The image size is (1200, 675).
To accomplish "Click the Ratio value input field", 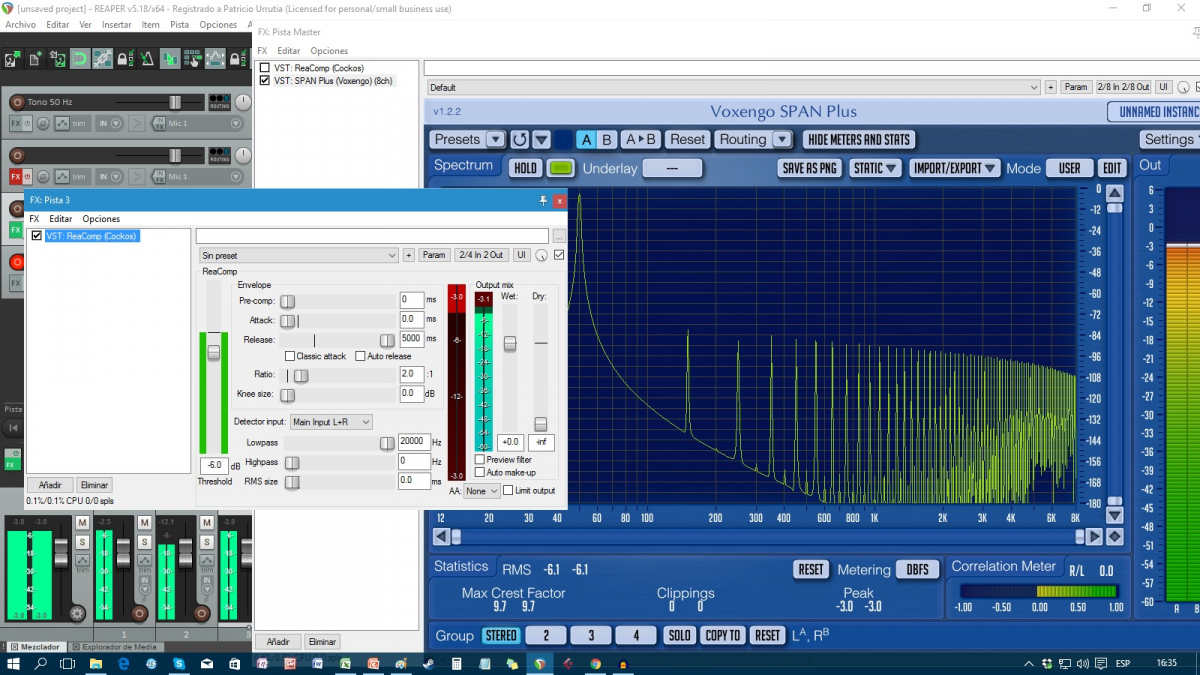I will pos(411,374).
